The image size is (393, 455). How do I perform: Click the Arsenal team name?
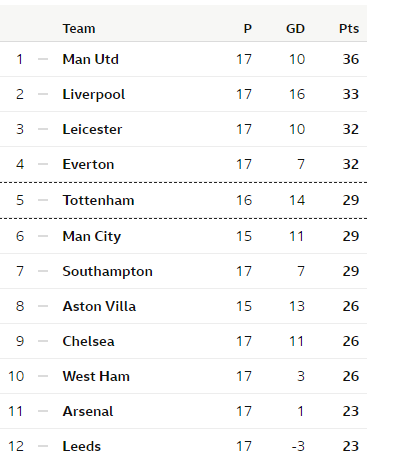pos(88,411)
